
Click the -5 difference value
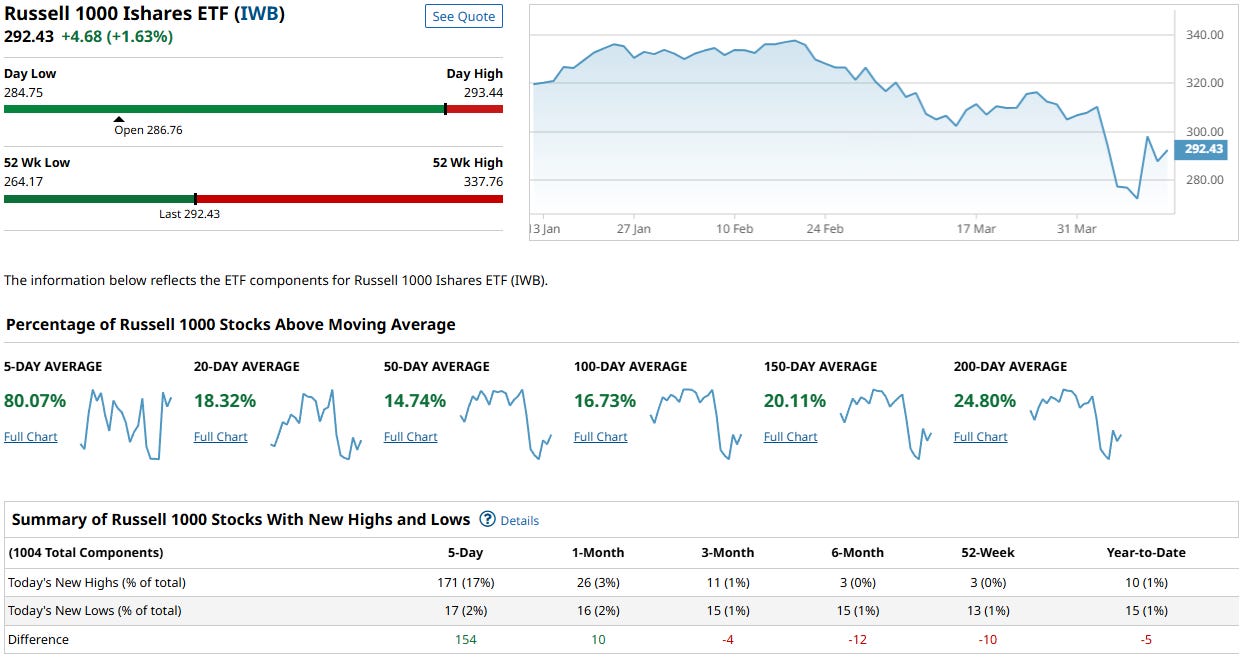coord(1146,640)
